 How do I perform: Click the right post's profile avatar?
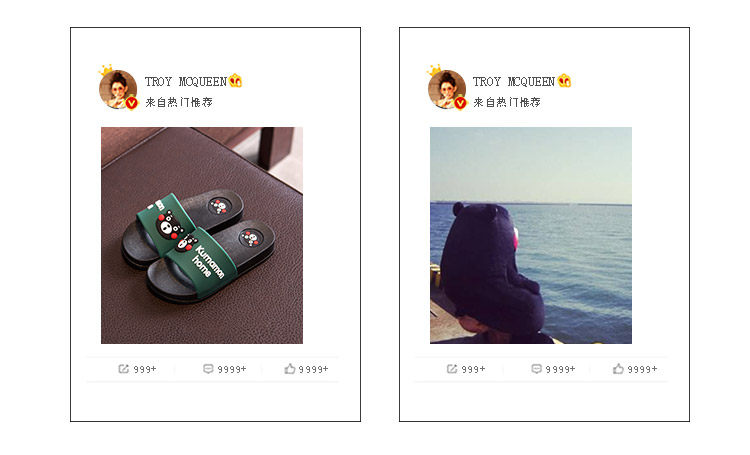[446, 89]
